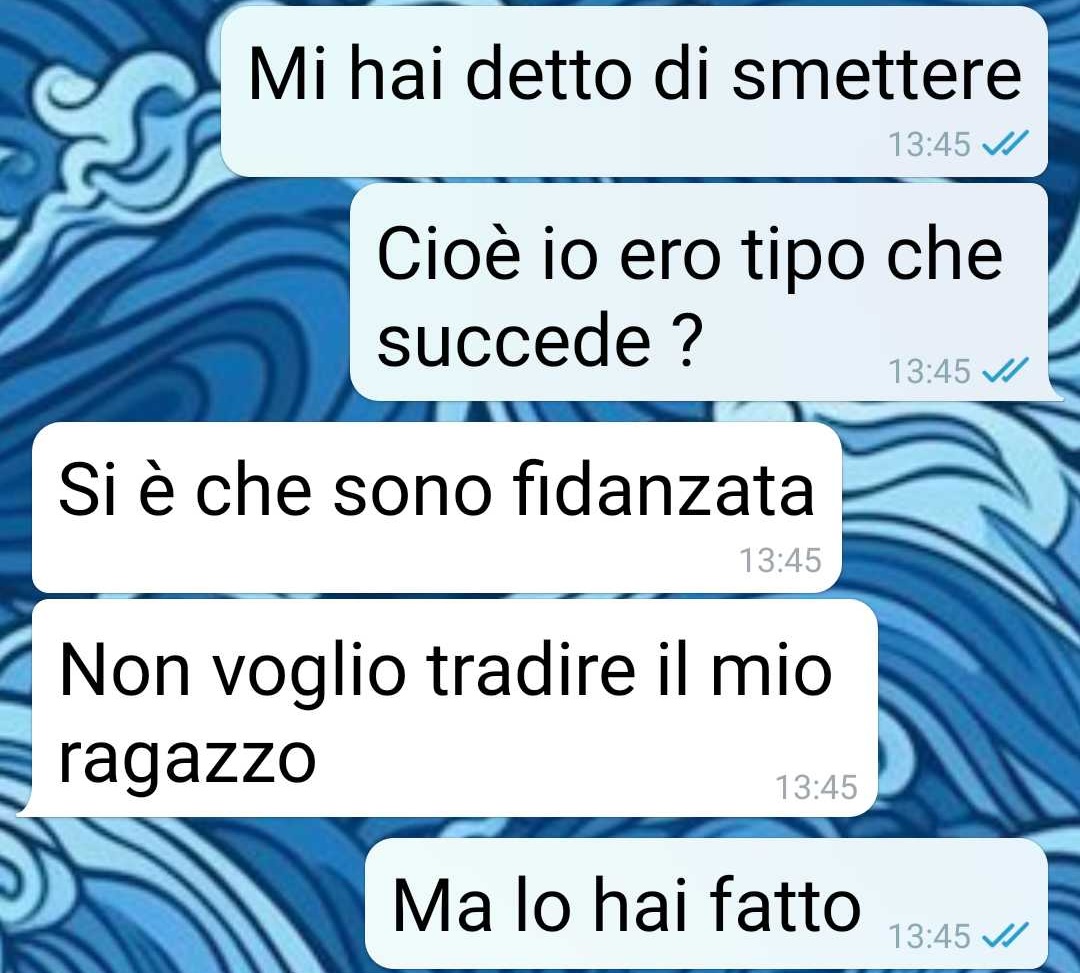Select the "Si è che sono fidanzata" message

pos(437,508)
